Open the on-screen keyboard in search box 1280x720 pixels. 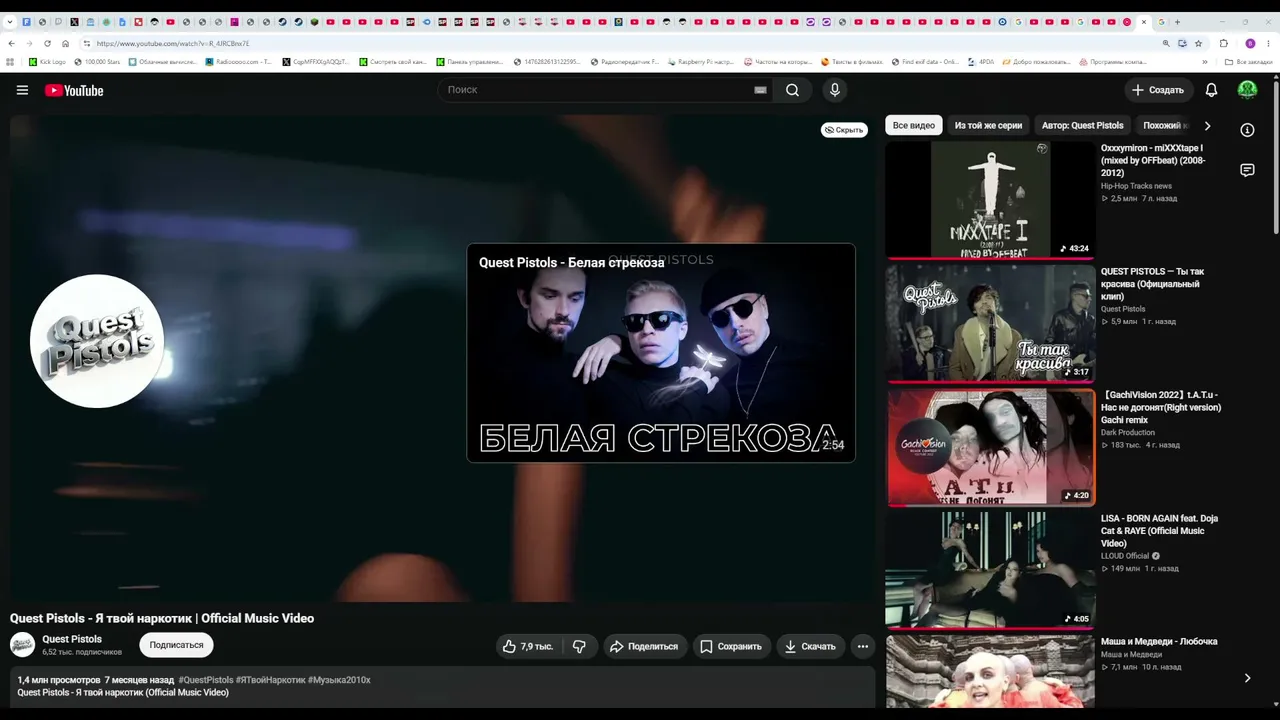(760, 90)
